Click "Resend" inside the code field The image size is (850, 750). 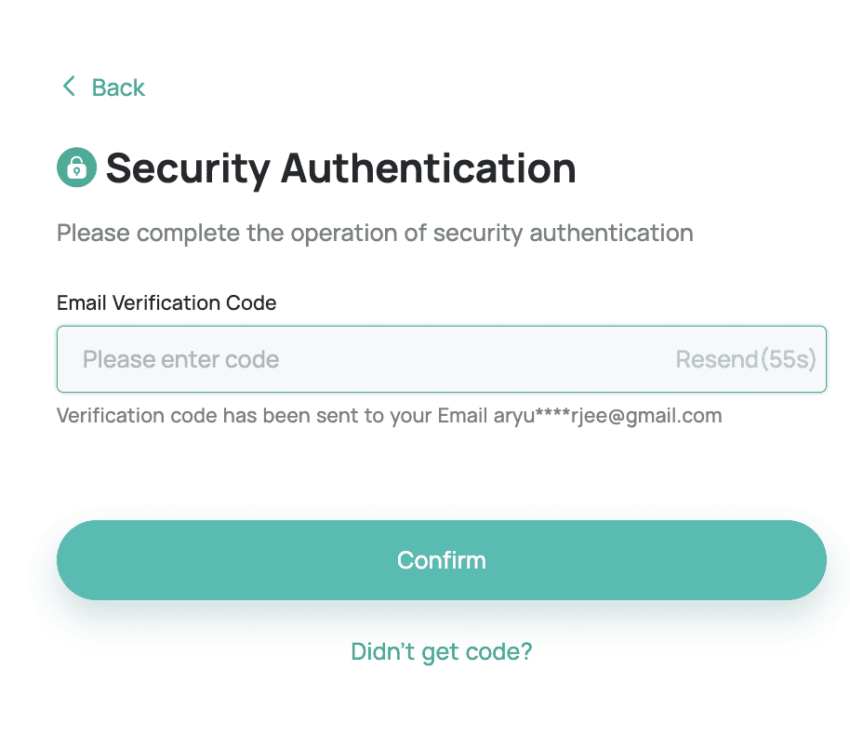(x=716, y=359)
